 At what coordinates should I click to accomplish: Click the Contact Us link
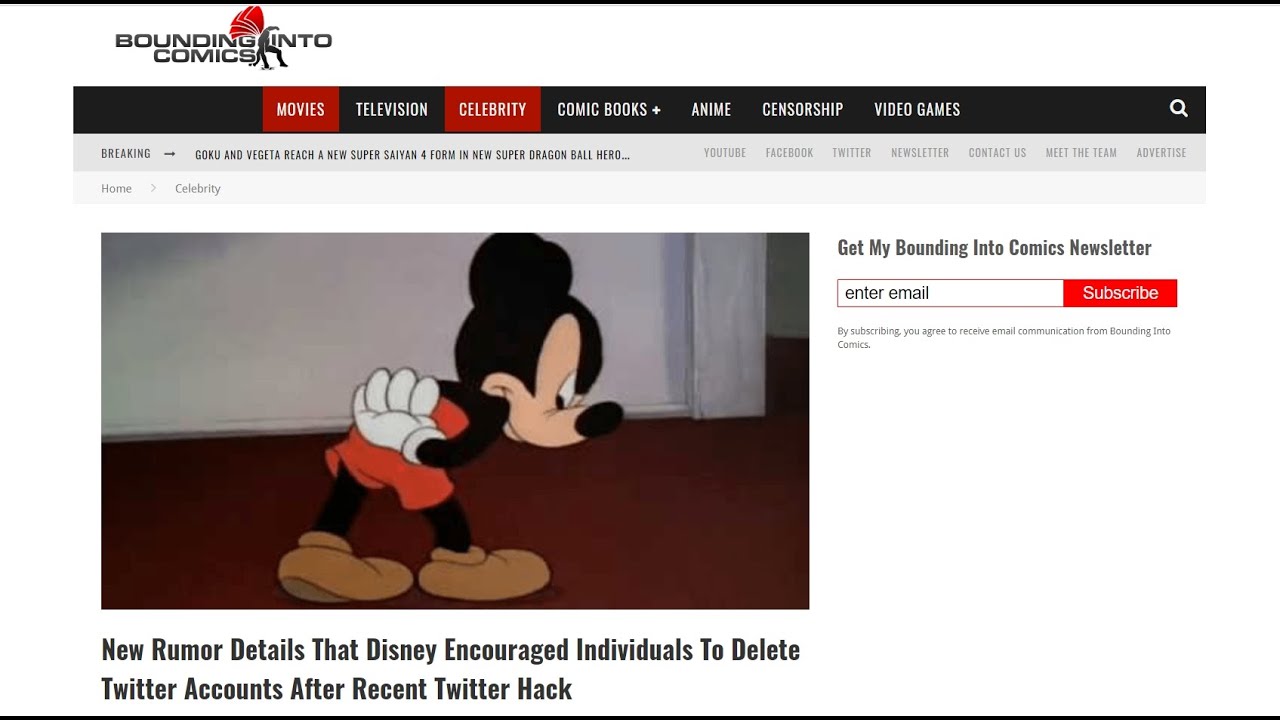click(997, 153)
